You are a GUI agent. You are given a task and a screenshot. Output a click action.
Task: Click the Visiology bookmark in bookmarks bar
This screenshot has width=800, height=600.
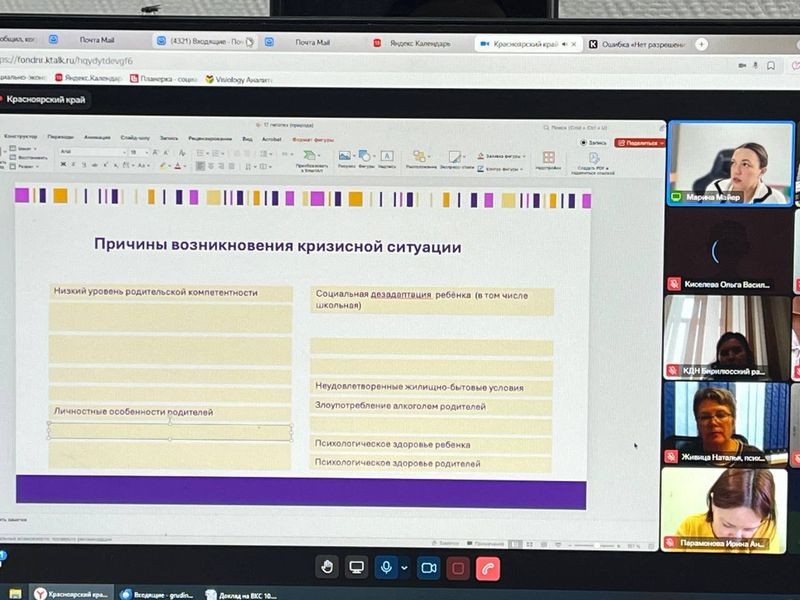click(x=238, y=78)
